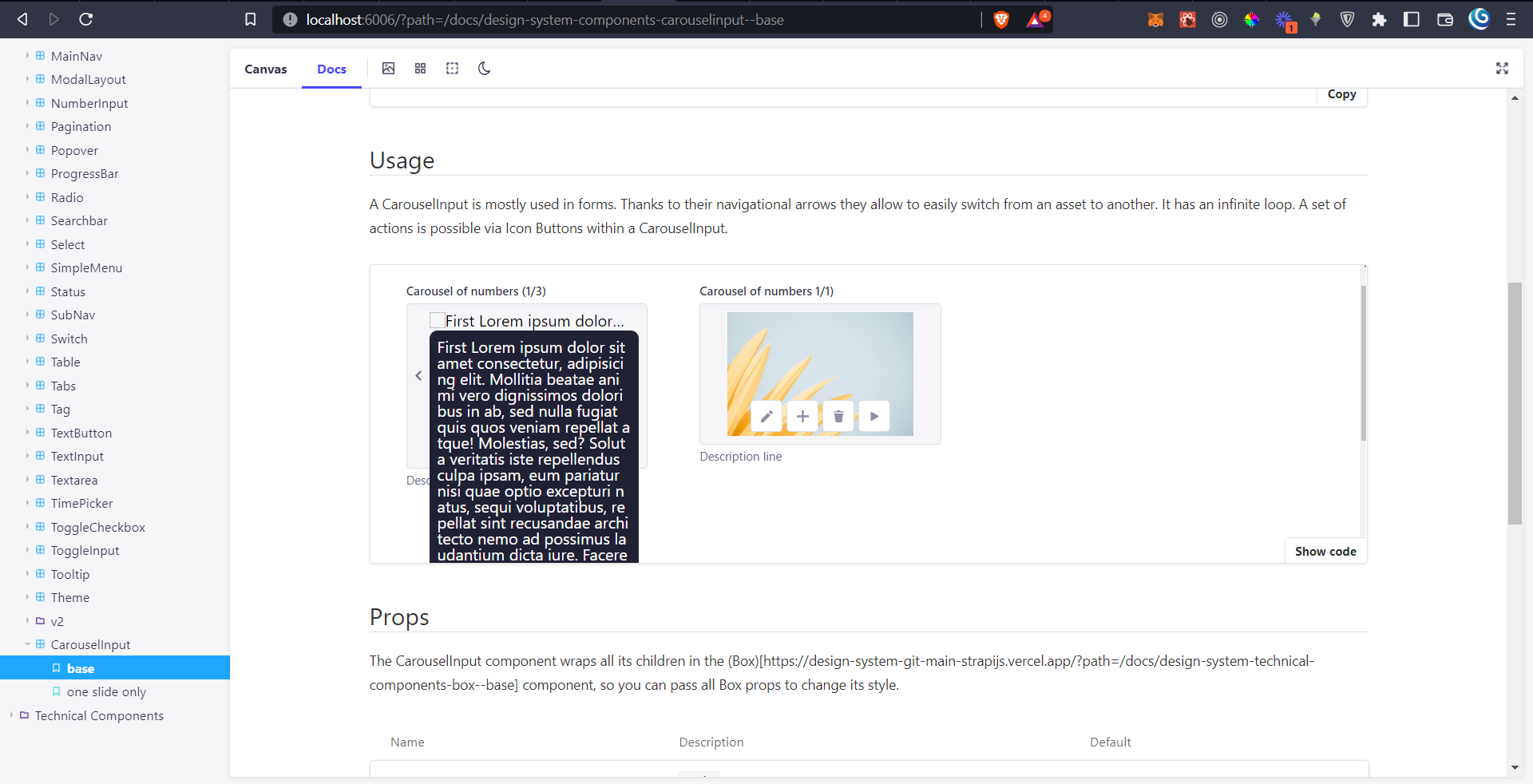
Task: Toggle the grid overlay
Action: point(420,69)
